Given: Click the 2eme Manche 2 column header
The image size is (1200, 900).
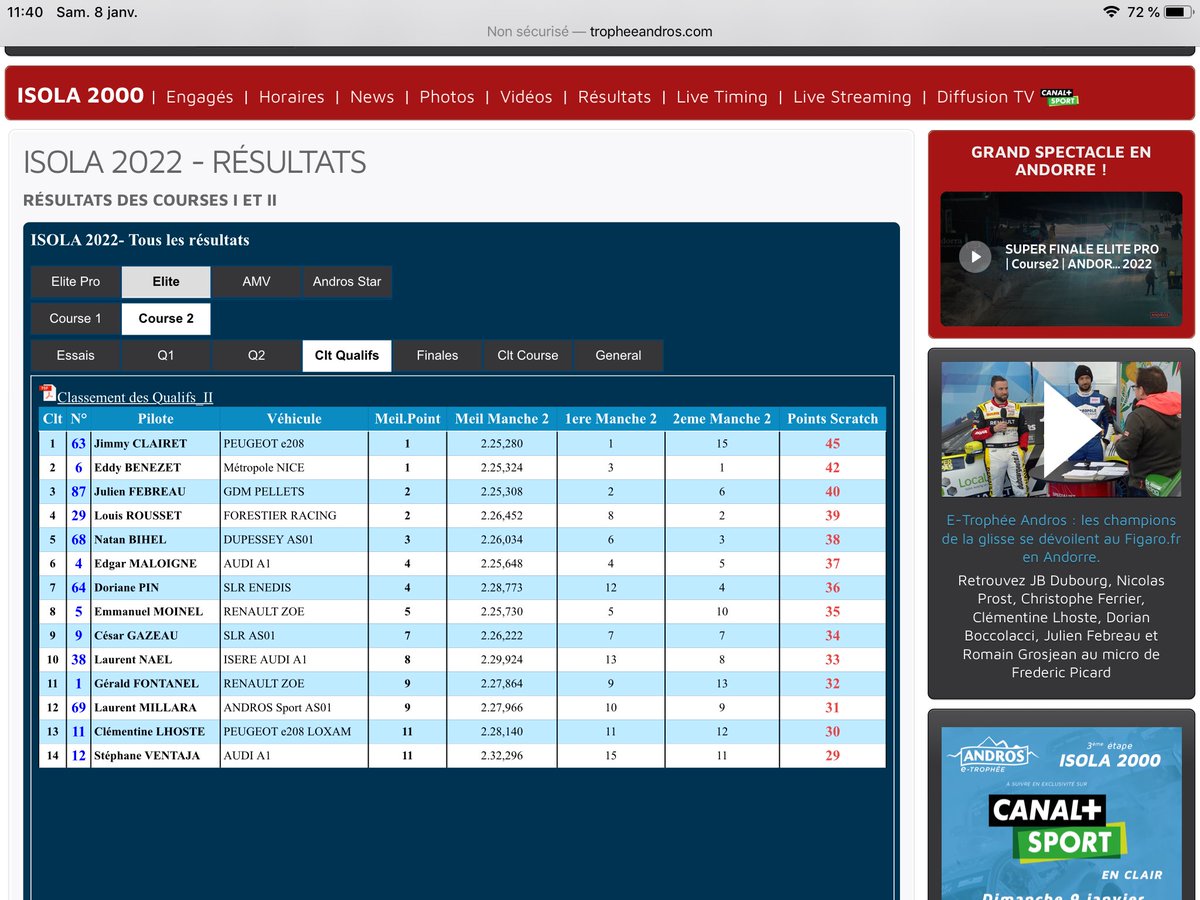Looking at the screenshot, I should [722, 419].
